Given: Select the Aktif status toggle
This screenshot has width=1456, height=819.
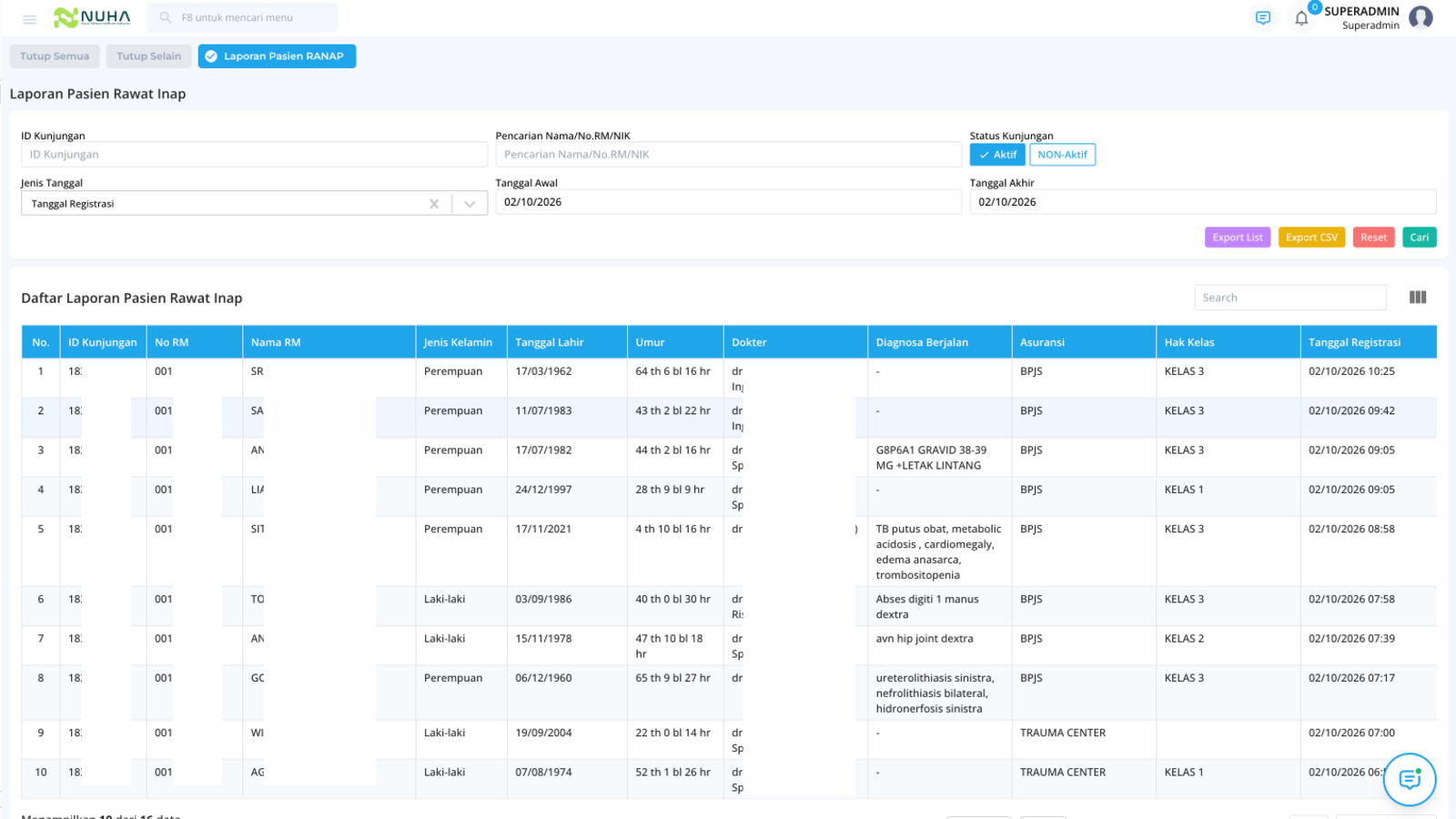Looking at the screenshot, I should (997, 155).
